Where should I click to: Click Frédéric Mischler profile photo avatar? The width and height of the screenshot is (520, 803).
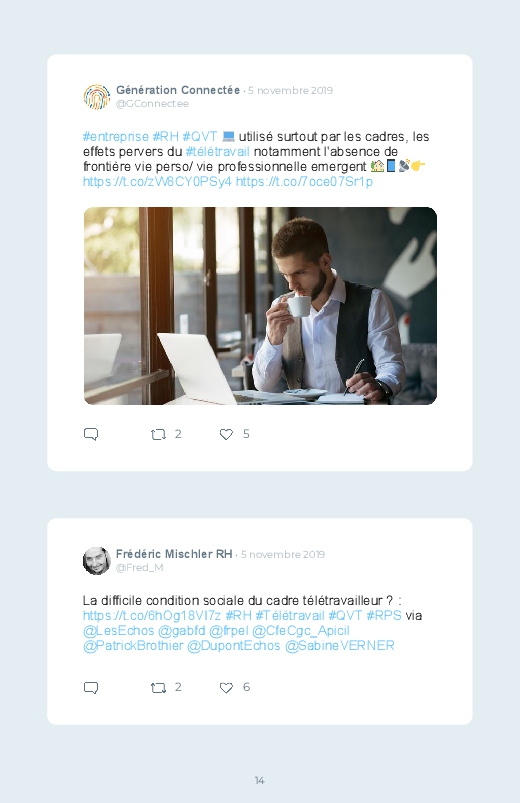[x=97, y=561]
